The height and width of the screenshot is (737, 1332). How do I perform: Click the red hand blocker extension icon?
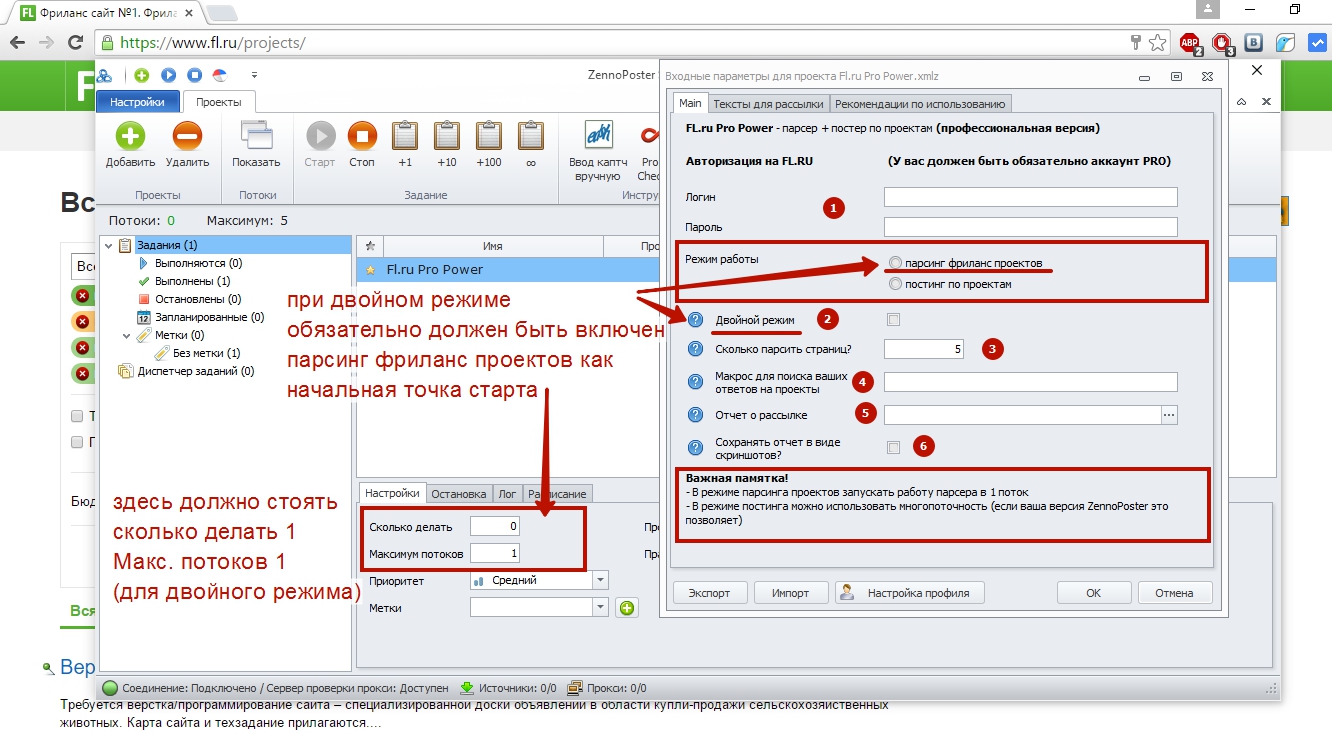pyautogui.click(x=1222, y=42)
